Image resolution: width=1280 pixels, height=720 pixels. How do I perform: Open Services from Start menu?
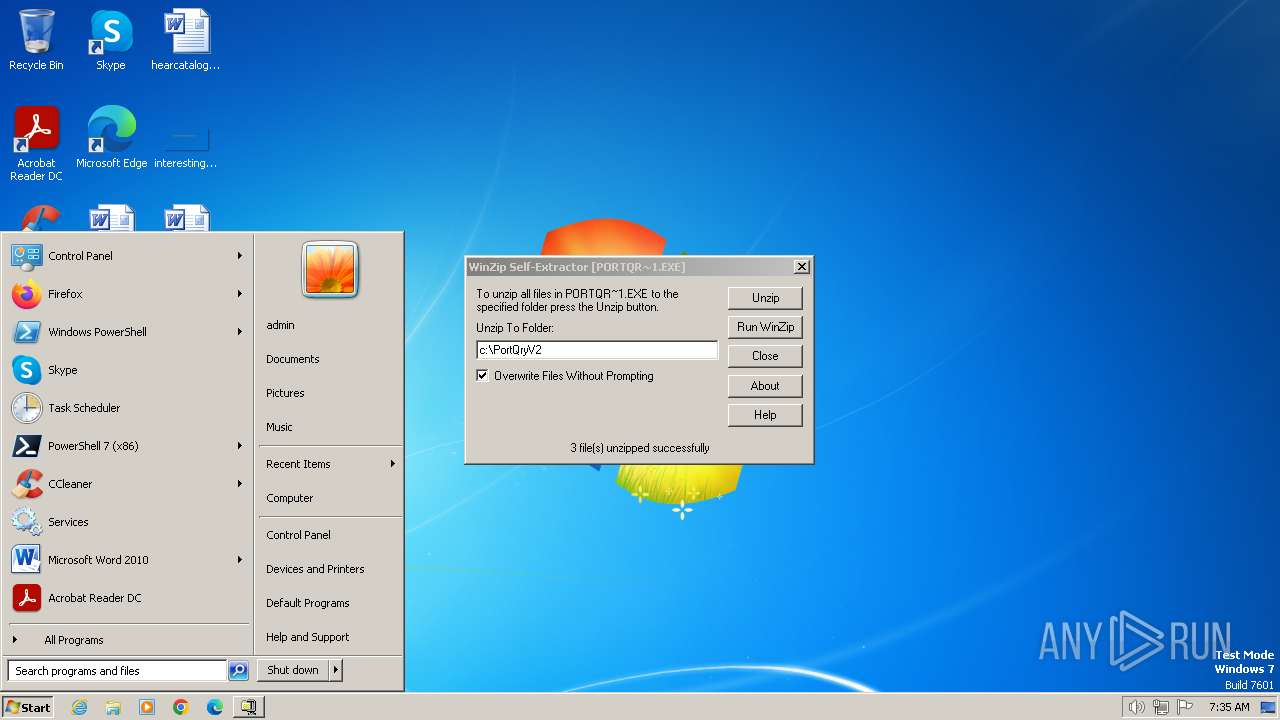(128, 522)
